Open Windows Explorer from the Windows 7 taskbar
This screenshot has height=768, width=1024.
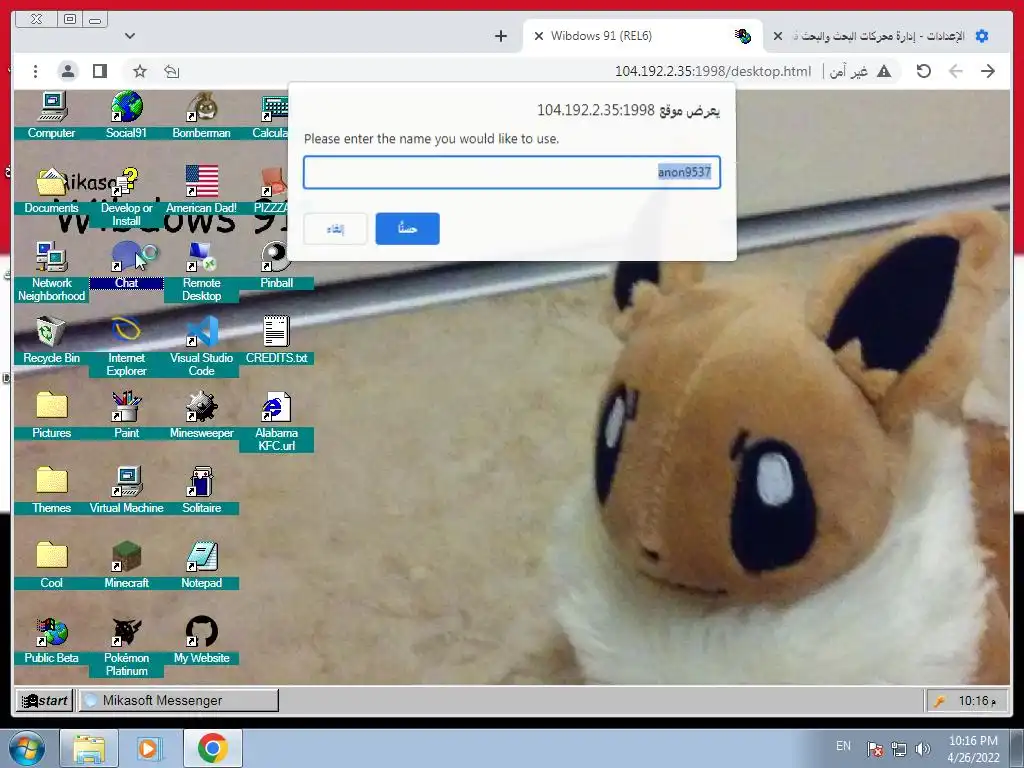click(89, 748)
